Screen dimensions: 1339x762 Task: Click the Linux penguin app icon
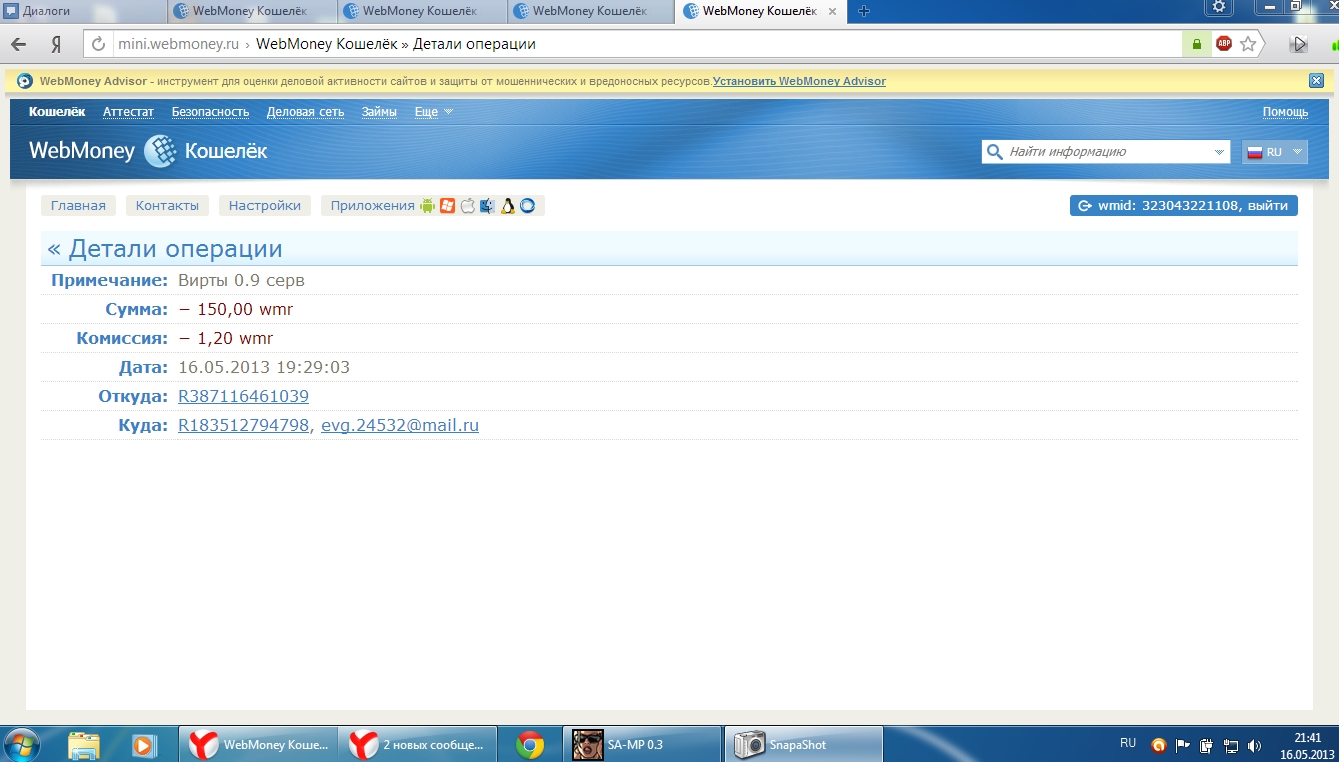point(508,206)
